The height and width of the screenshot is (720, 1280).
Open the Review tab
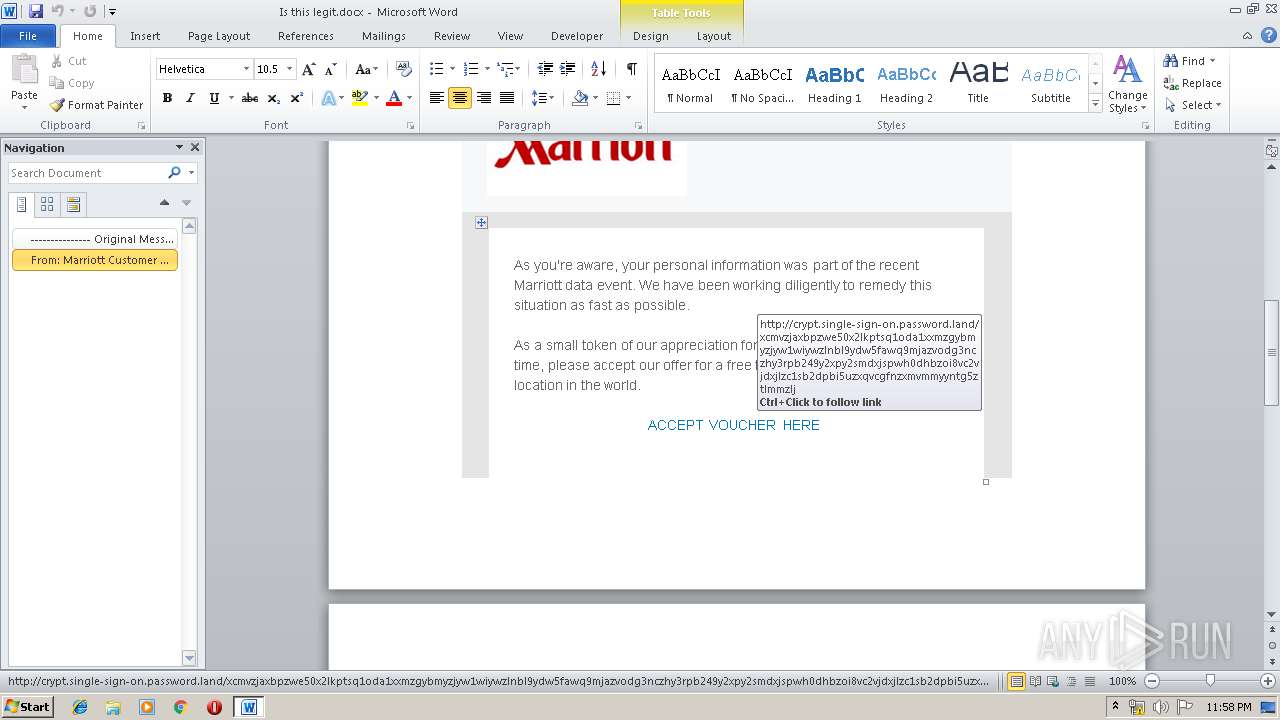tap(452, 36)
